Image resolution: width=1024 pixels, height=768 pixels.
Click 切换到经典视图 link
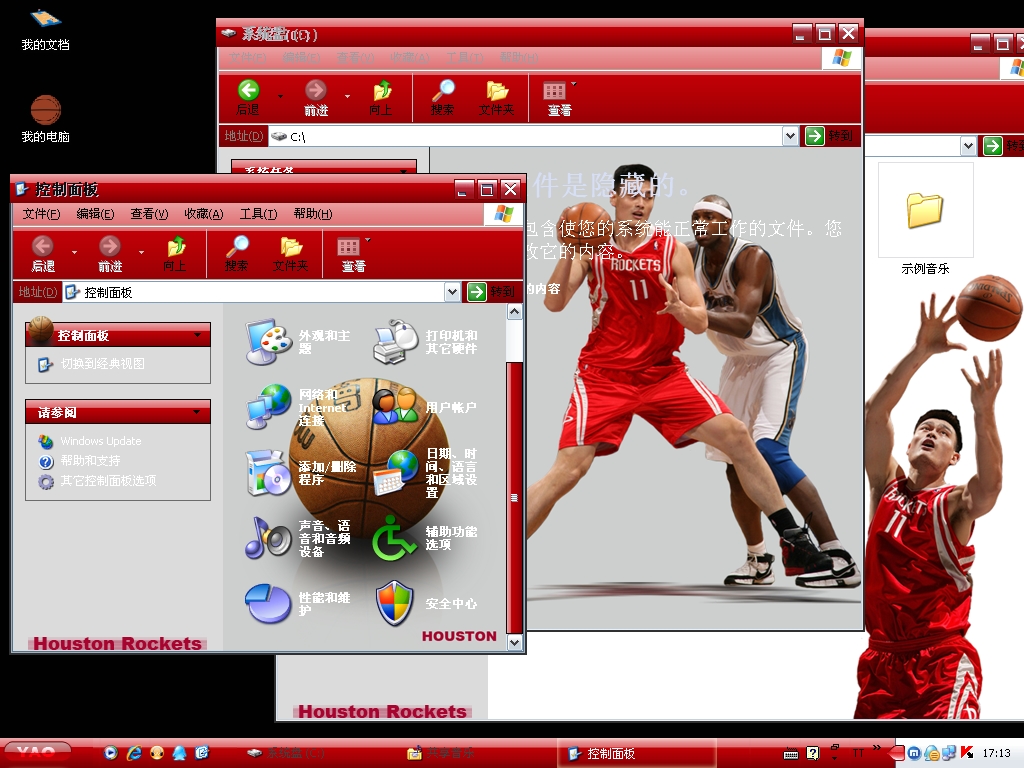(103, 364)
